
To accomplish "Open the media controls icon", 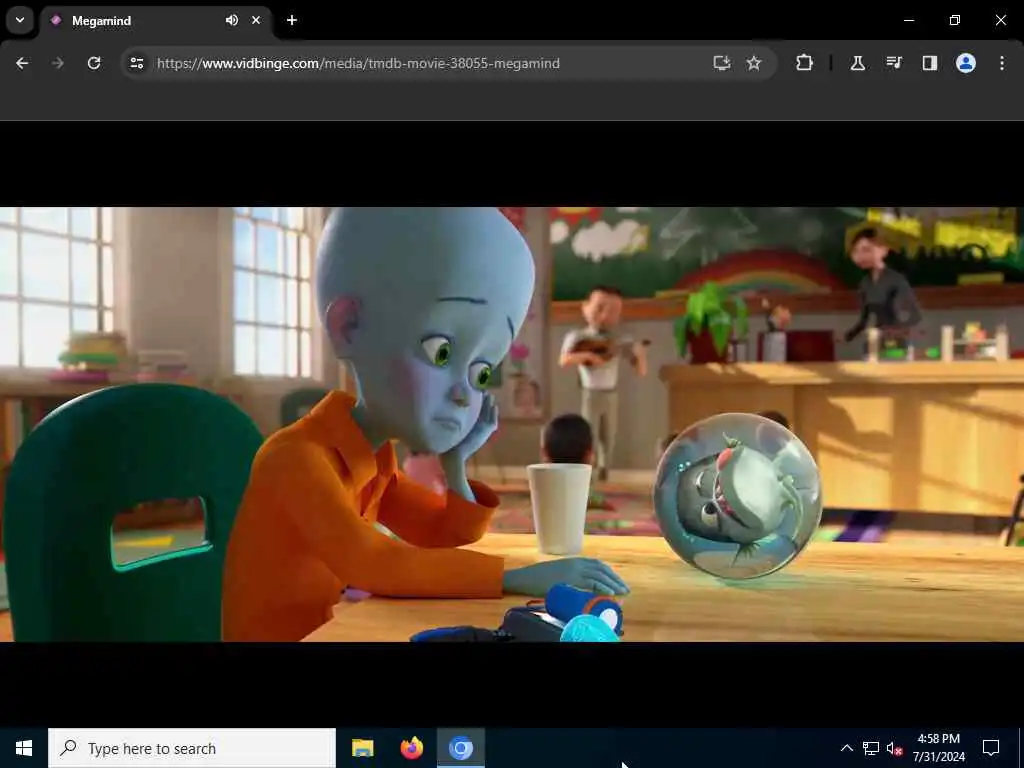I will [x=894, y=63].
